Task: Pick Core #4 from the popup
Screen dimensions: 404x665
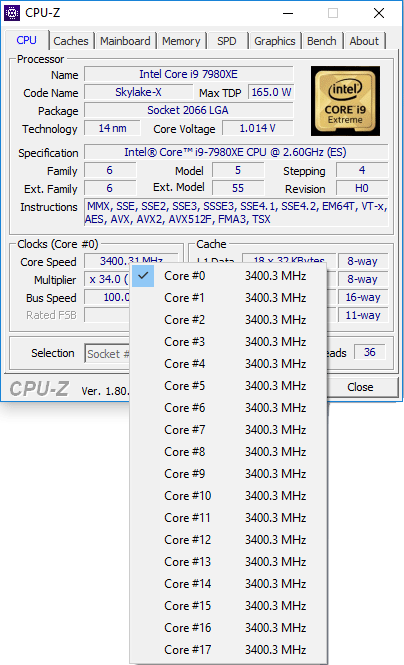Action: [228, 364]
